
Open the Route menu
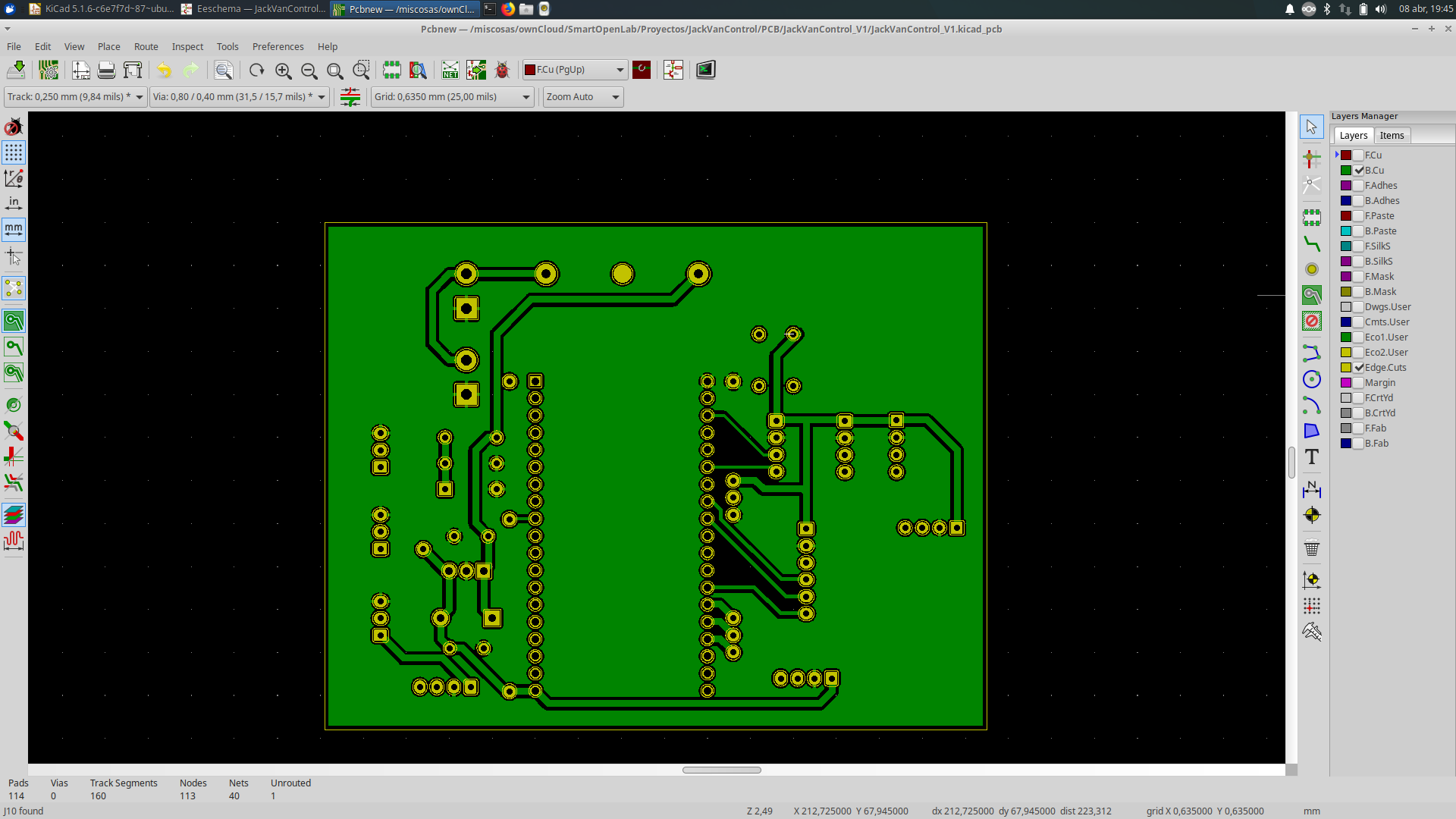pos(146,46)
